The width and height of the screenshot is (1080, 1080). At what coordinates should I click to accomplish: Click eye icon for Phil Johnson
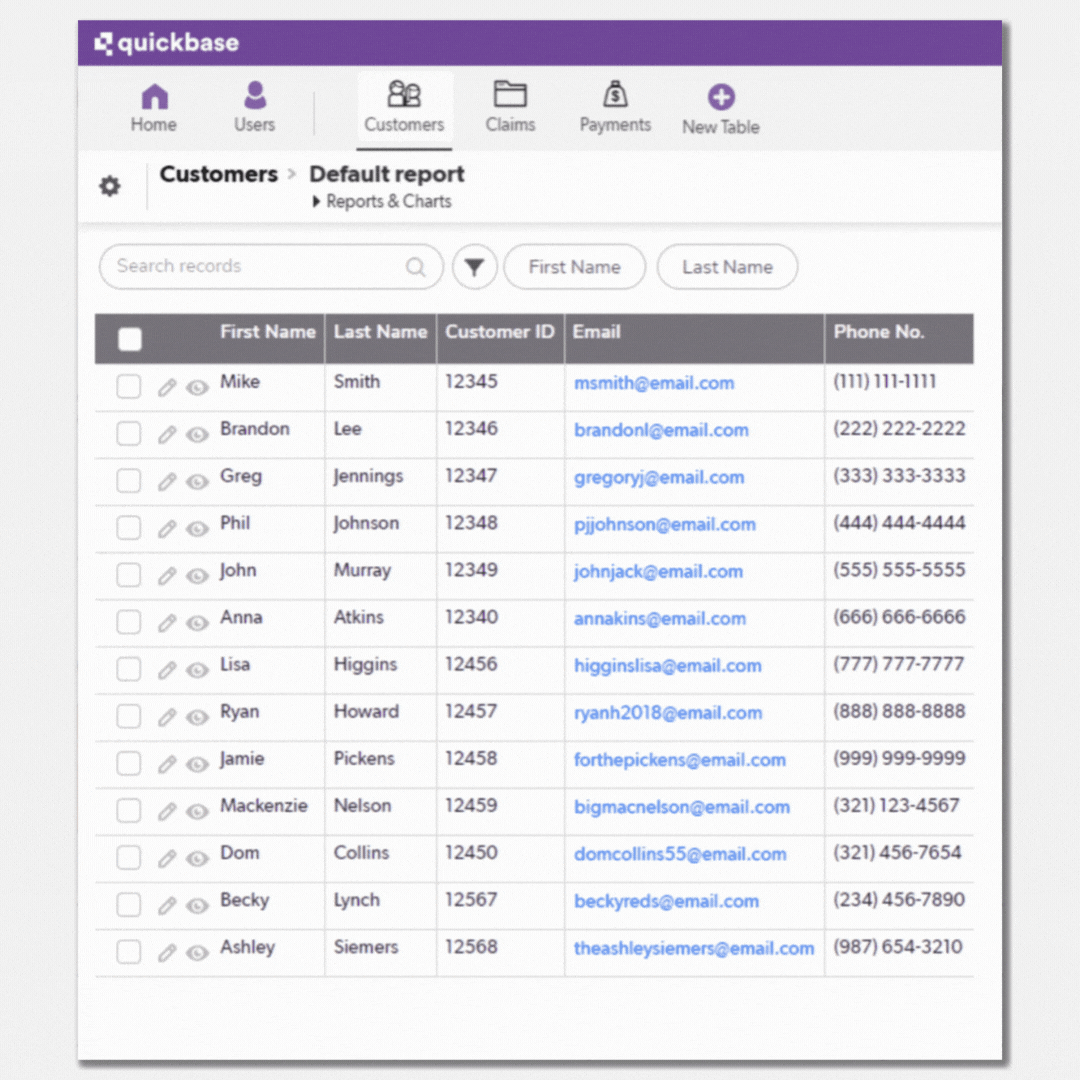198,529
